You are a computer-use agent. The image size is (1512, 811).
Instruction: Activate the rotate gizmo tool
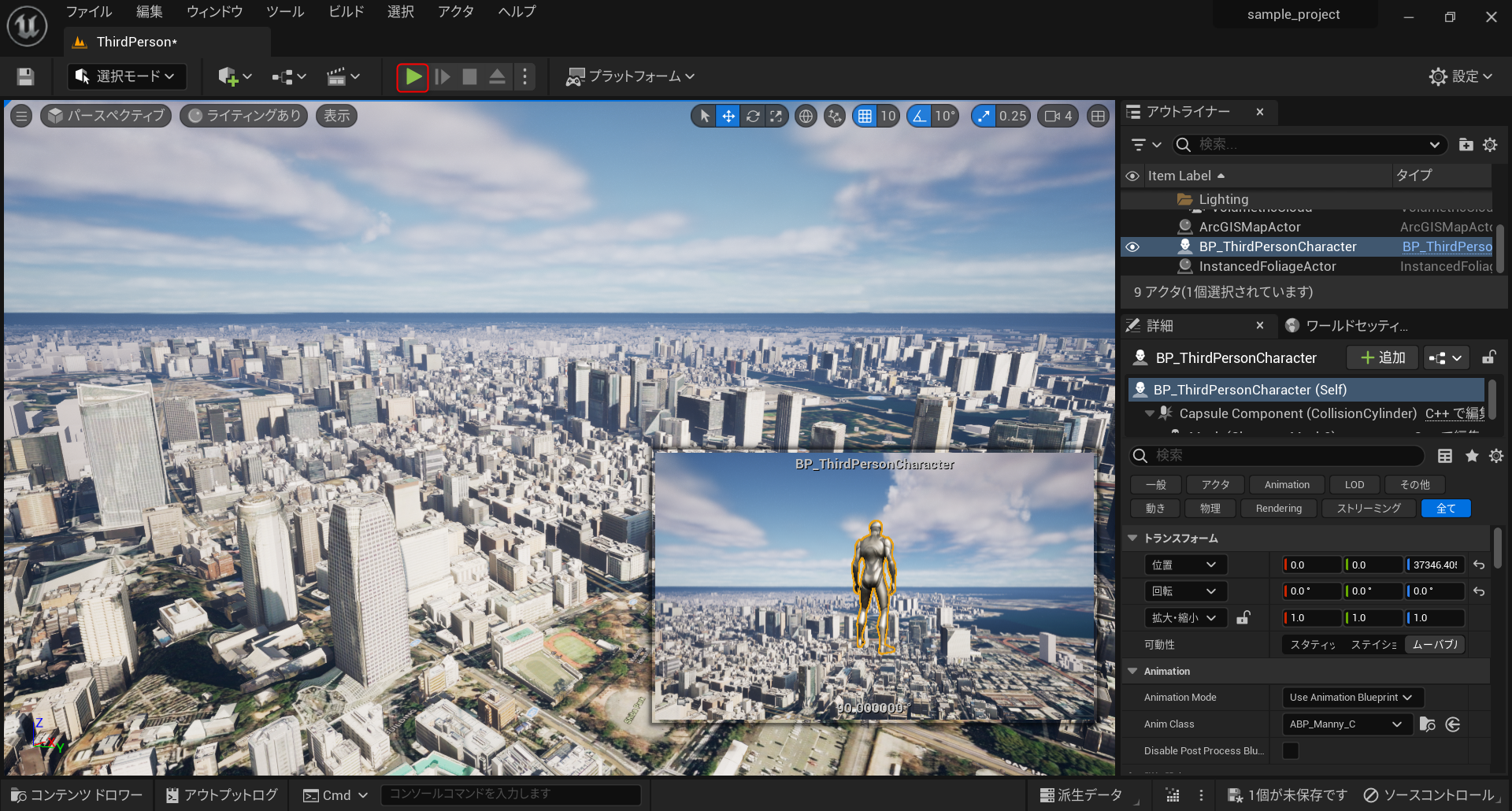click(x=753, y=117)
